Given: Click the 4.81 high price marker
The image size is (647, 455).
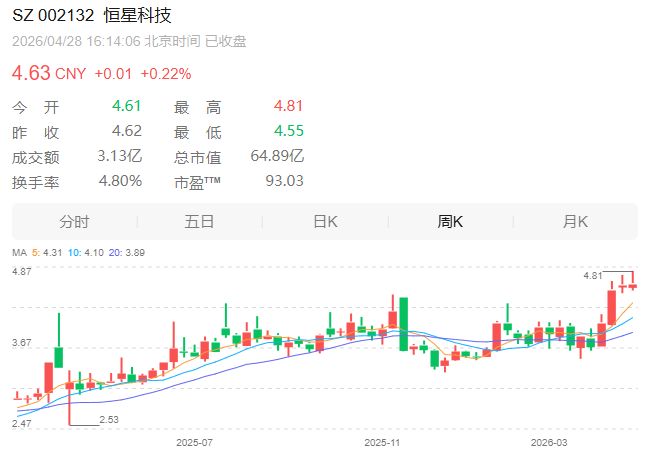Looking at the screenshot, I should tap(593, 276).
